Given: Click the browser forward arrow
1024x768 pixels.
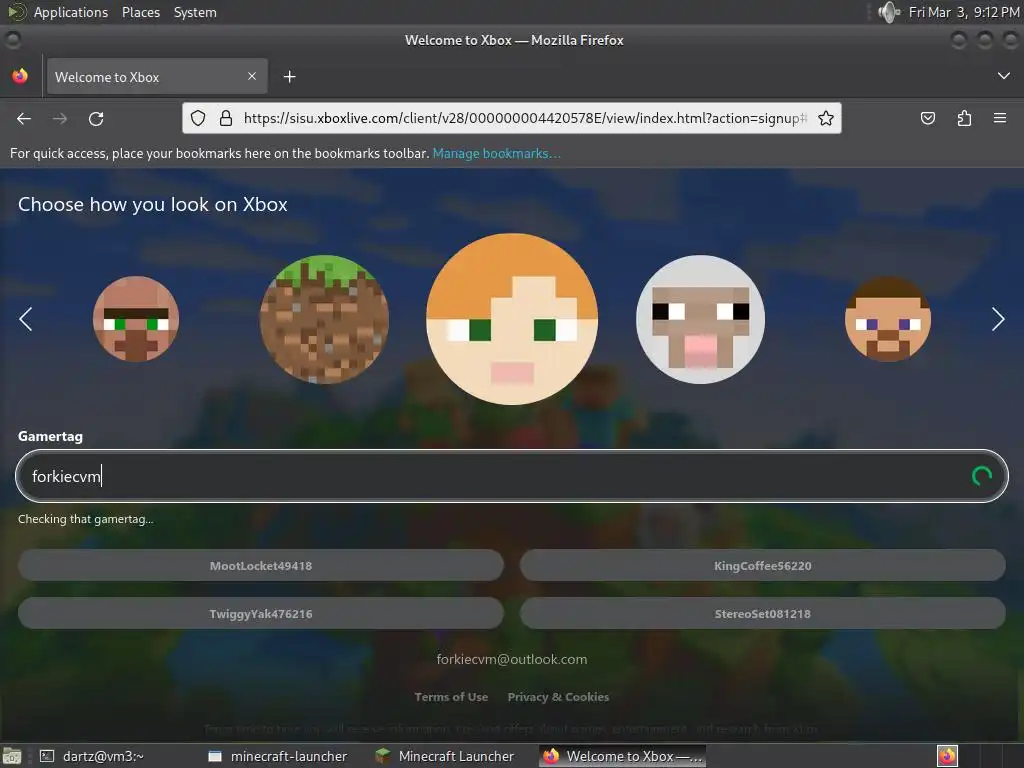Looking at the screenshot, I should [x=60, y=118].
